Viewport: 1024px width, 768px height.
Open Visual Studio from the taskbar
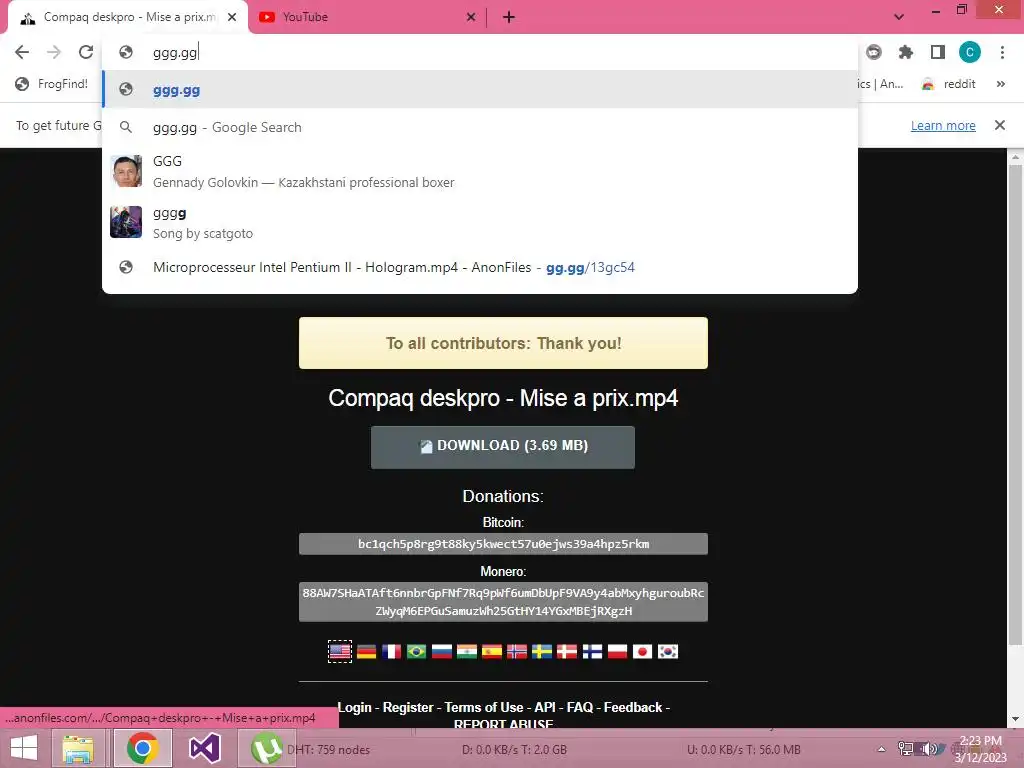[x=204, y=748]
